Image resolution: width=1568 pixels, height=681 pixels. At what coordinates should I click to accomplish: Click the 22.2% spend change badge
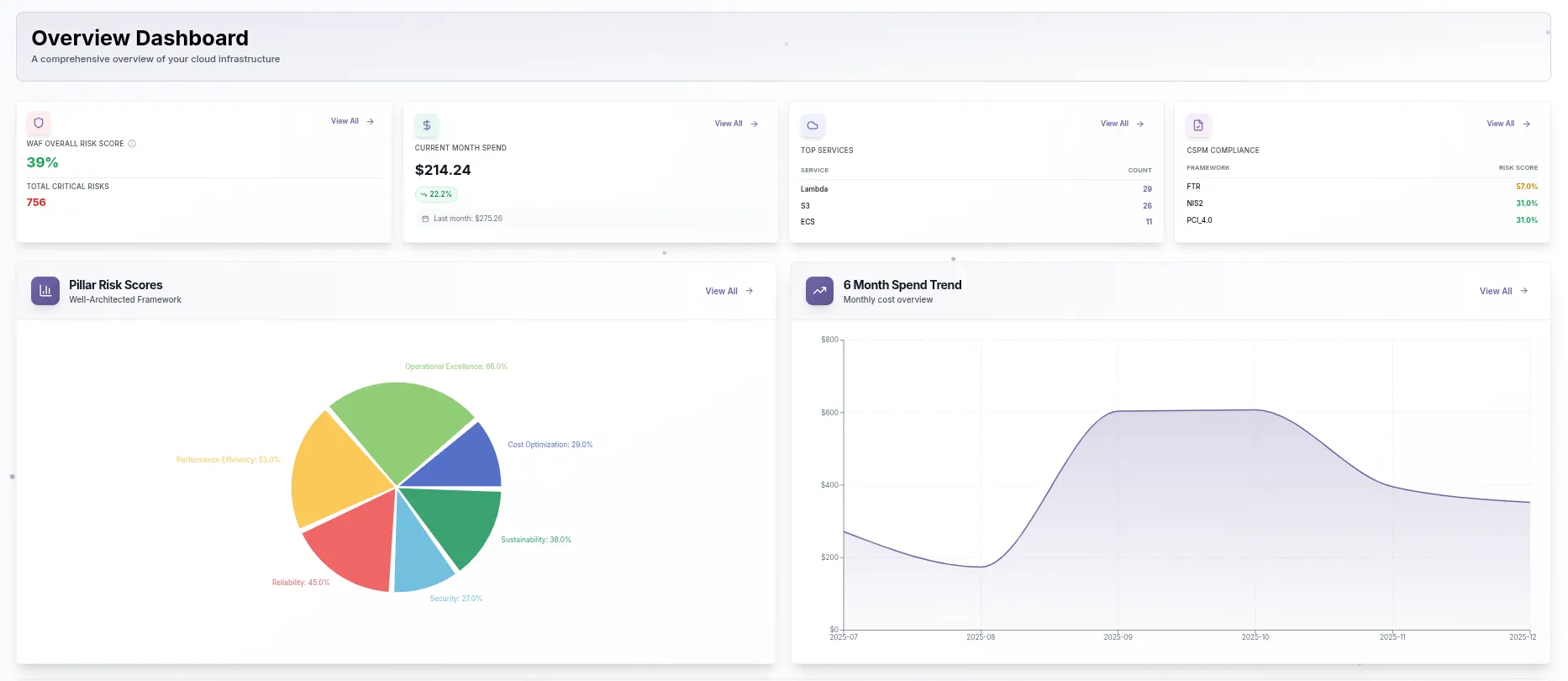coord(436,194)
